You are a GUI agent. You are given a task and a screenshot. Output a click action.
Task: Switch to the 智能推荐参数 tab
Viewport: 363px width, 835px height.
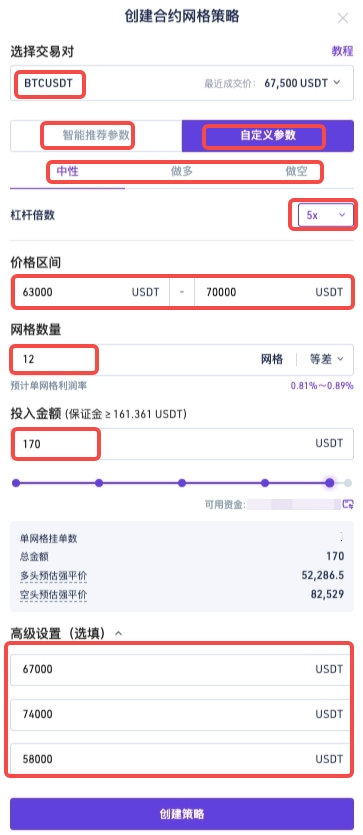(x=96, y=135)
